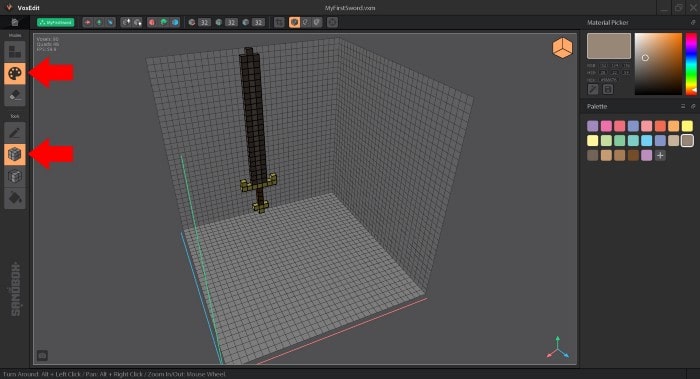This screenshot has width=700, height=379.
Task: Select the wireframe Box tool
Action: coord(15,176)
